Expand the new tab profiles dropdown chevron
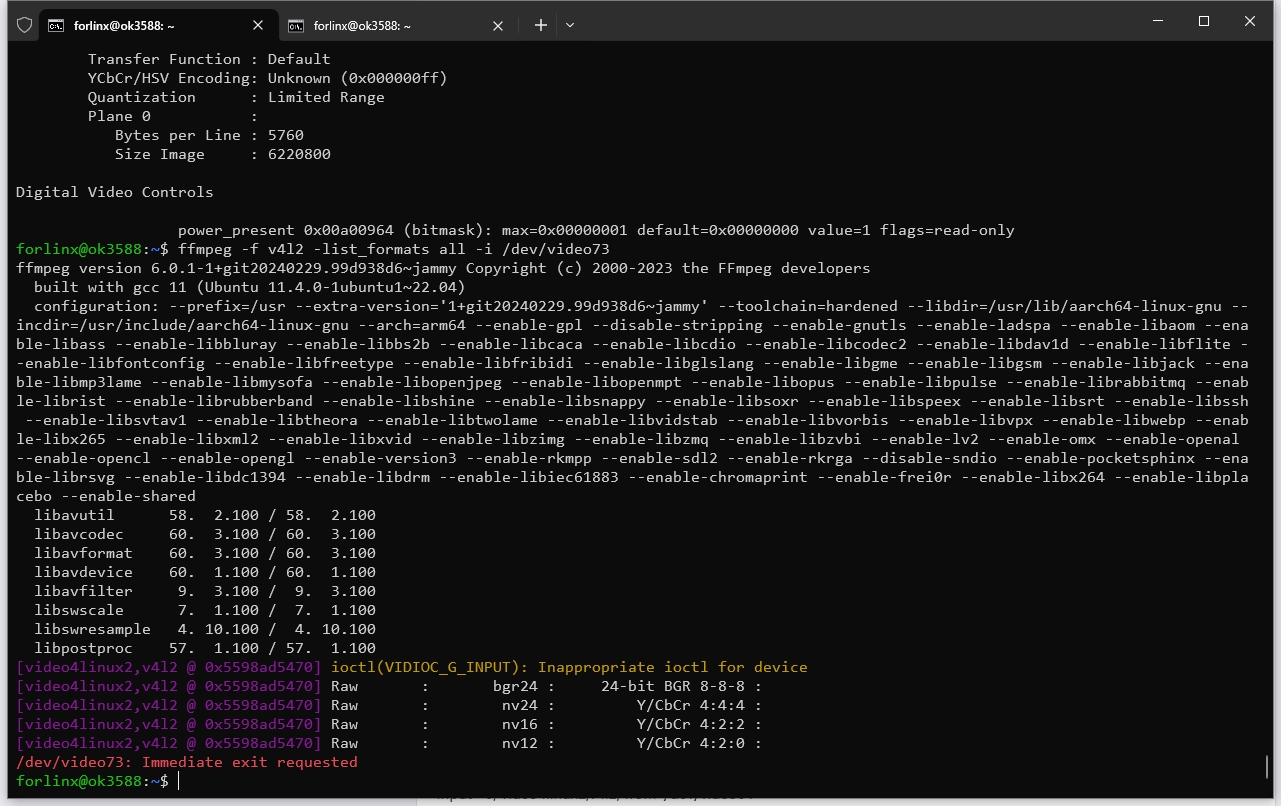Viewport: 1281px width, 806px height. coord(570,25)
